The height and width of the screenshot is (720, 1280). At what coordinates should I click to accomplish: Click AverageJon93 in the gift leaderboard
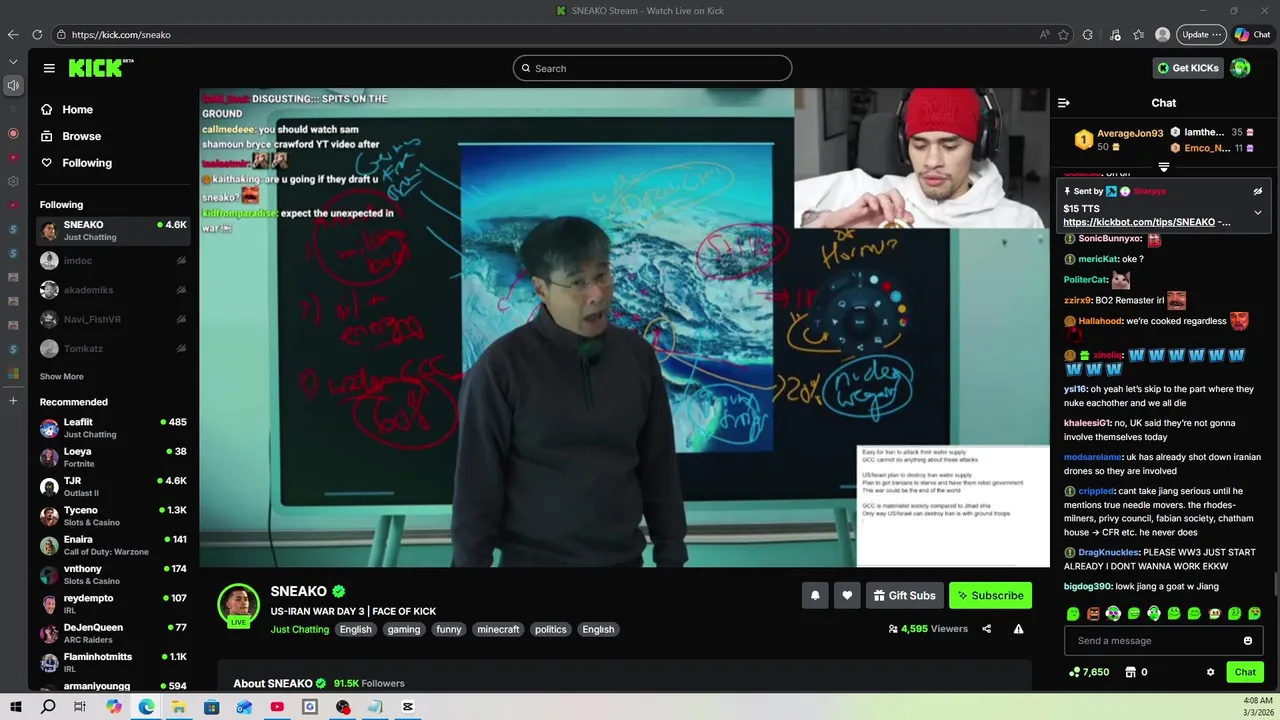pyautogui.click(x=1130, y=133)
